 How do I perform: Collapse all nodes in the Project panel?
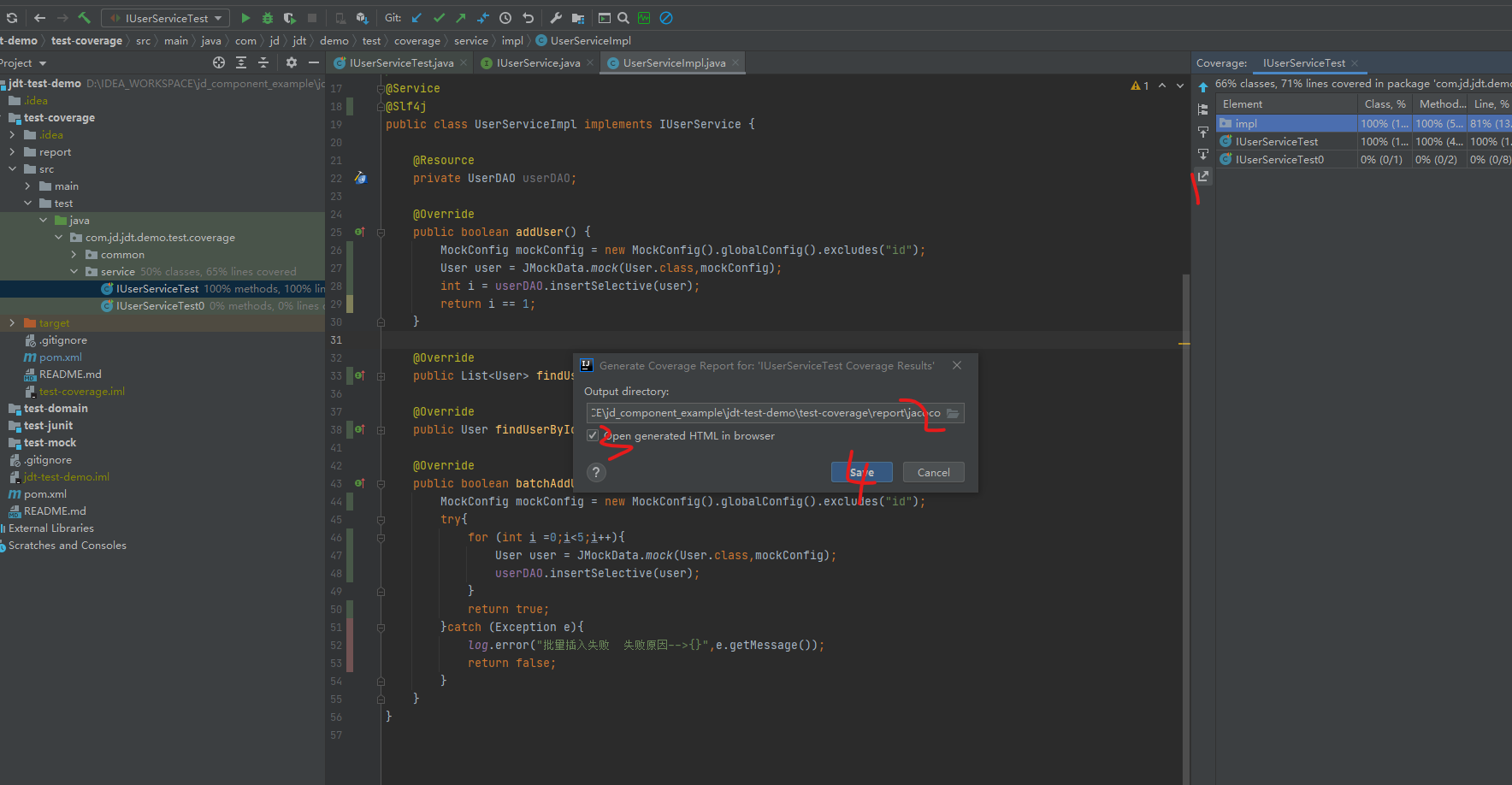tap(263, 62)
